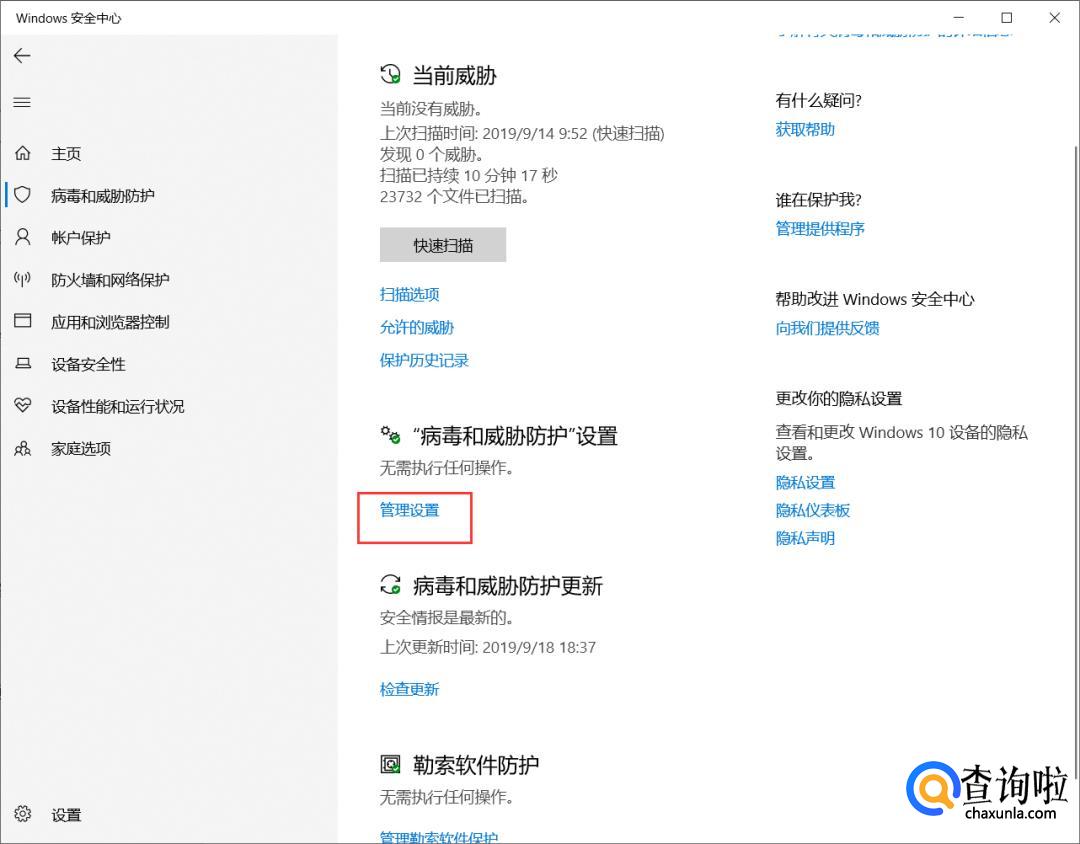Click the protection updates refresh icon

391,585
